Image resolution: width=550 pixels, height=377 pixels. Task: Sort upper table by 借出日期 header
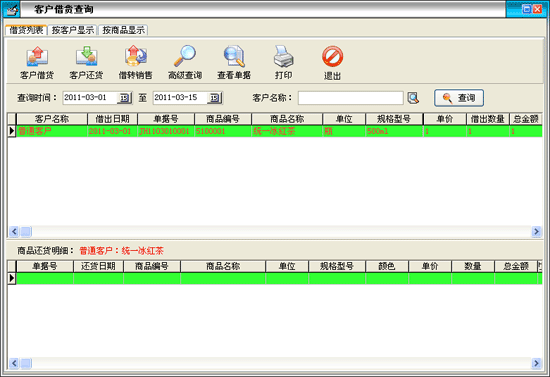112,119
